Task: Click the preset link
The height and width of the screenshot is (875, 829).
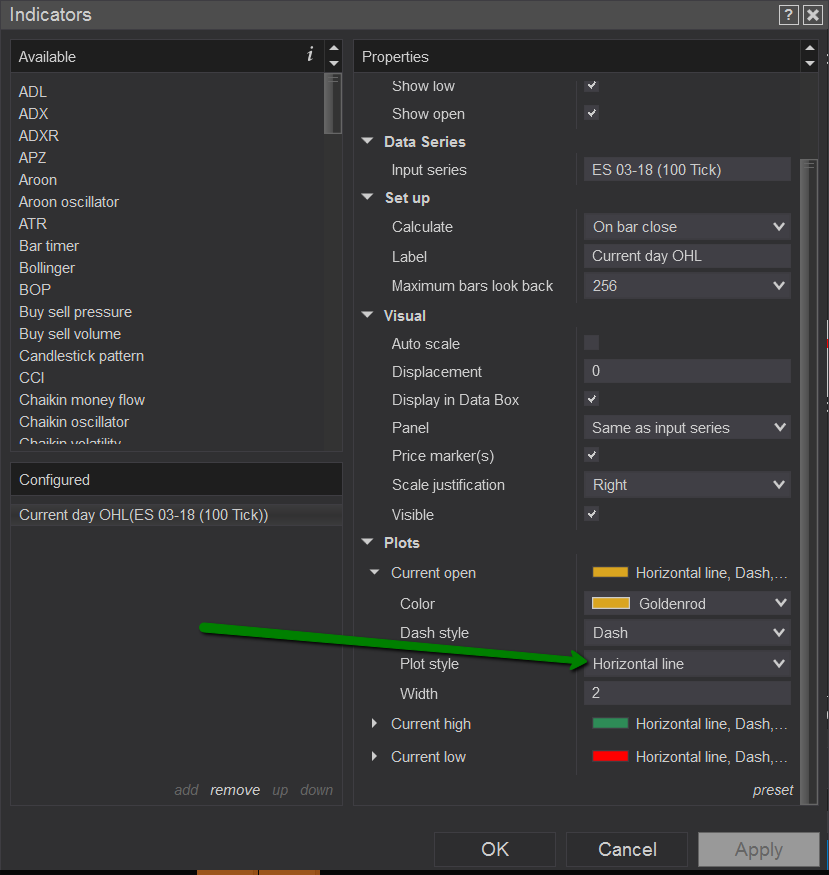Action: (773, 790)
